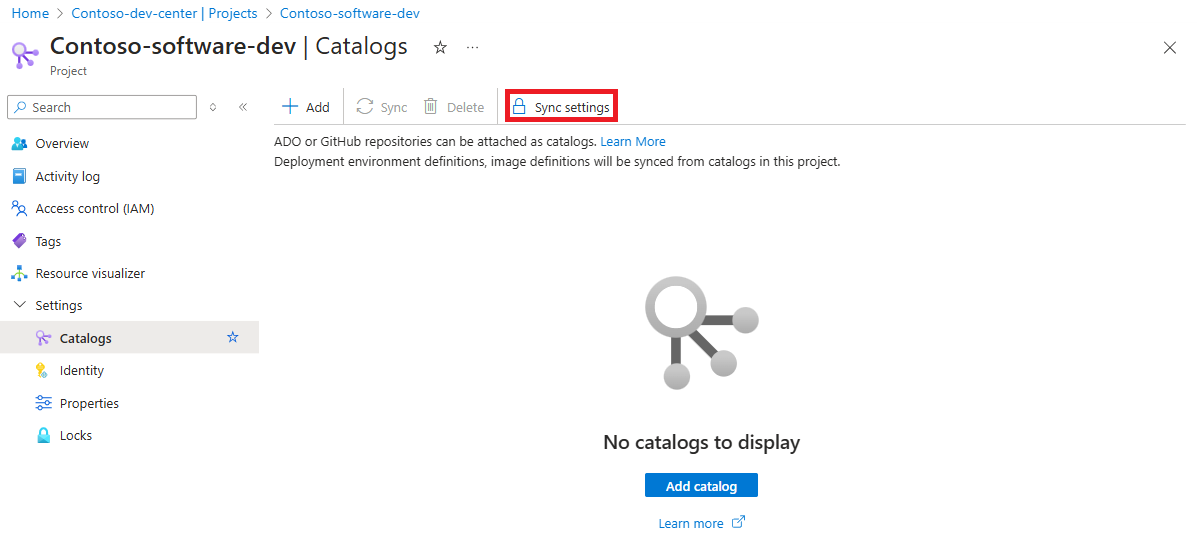The width and height of the screenshot is (1197, 542).
Task: Click the Catalogs branch icon in sidebar
Action: [x=44, y=338]
